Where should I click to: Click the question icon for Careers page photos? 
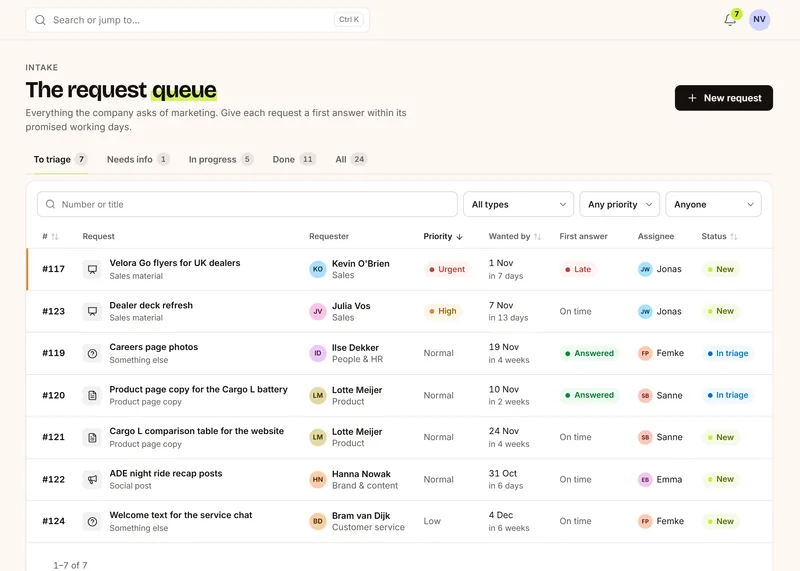tap(92, 353)
